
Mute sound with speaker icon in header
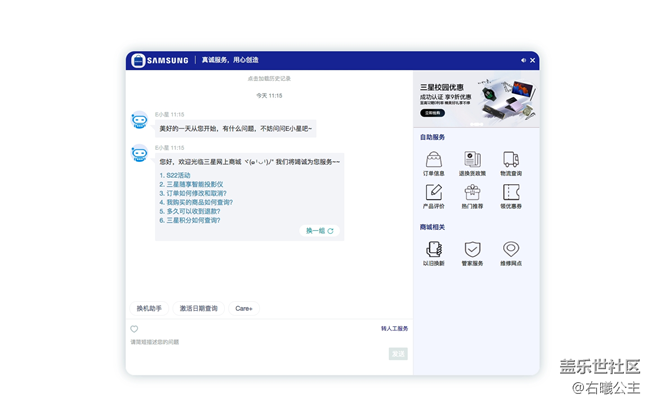(x=523, y=61)
